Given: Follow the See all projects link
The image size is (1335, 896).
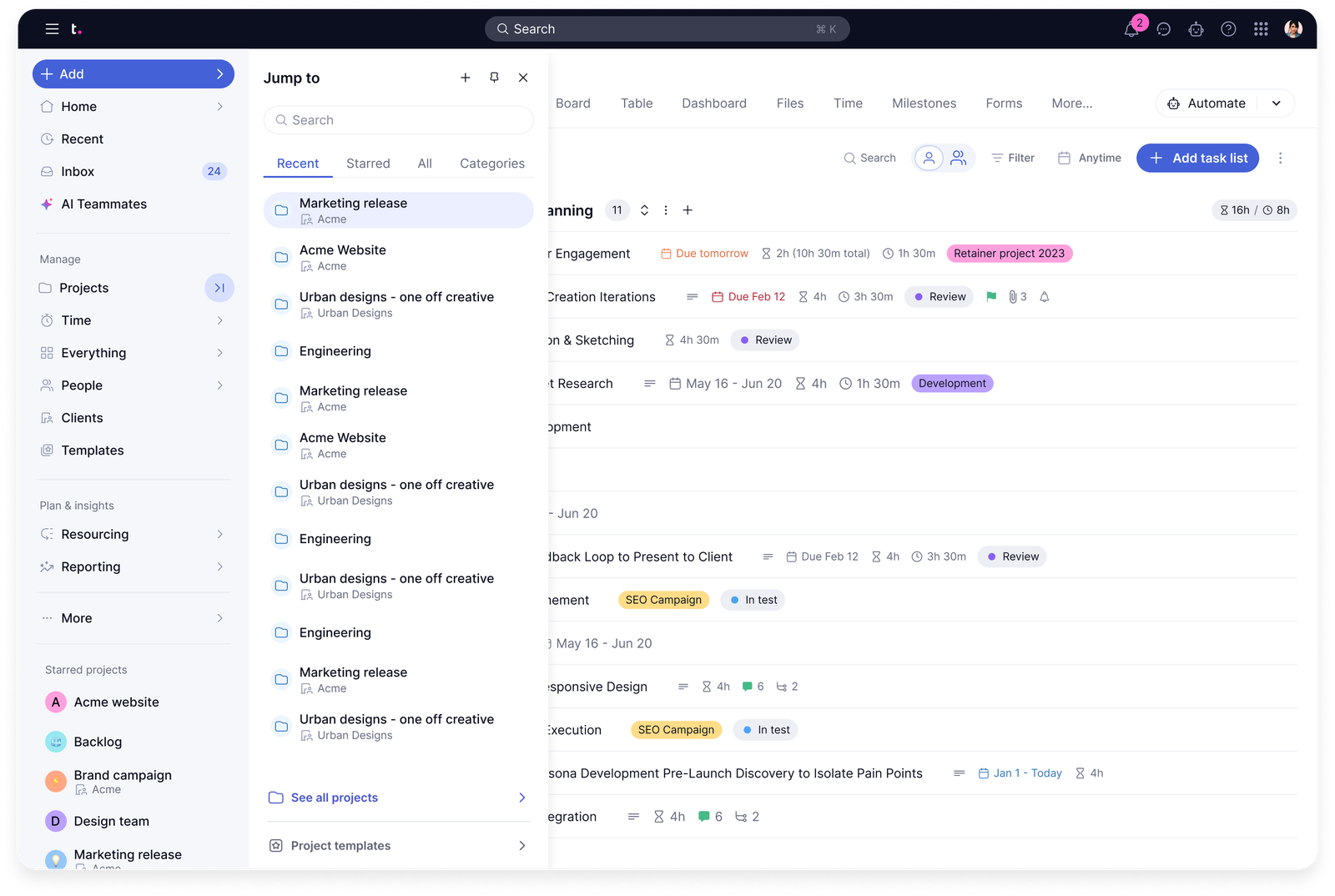Looking at the screenshot, I should 399,798.
